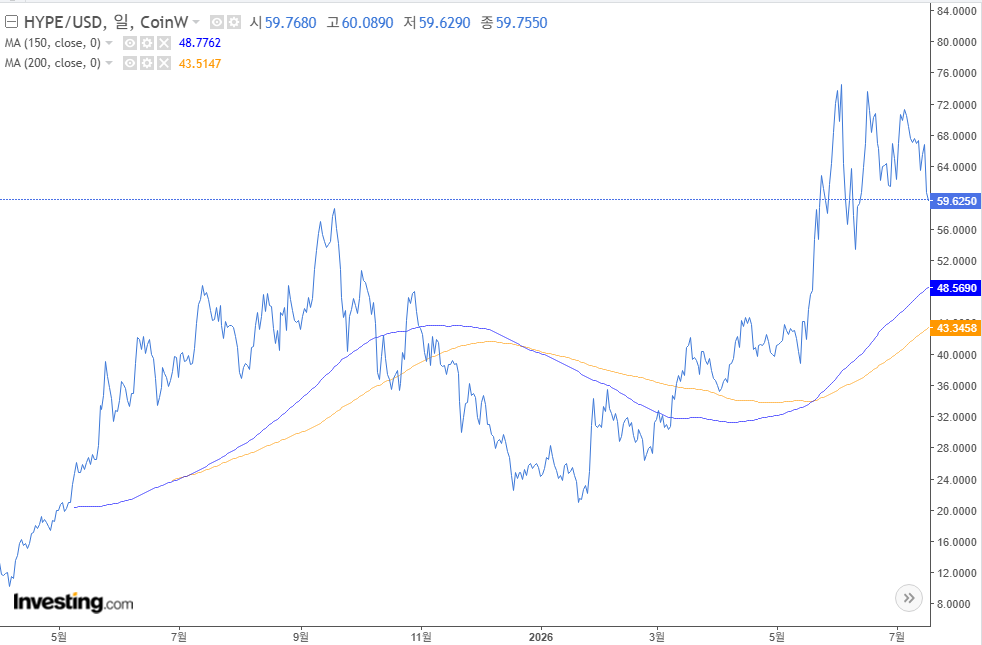Click the 68.0000 price axis tick
The width and height of the screenshot is (982, 645).
[x=956, y=136]
